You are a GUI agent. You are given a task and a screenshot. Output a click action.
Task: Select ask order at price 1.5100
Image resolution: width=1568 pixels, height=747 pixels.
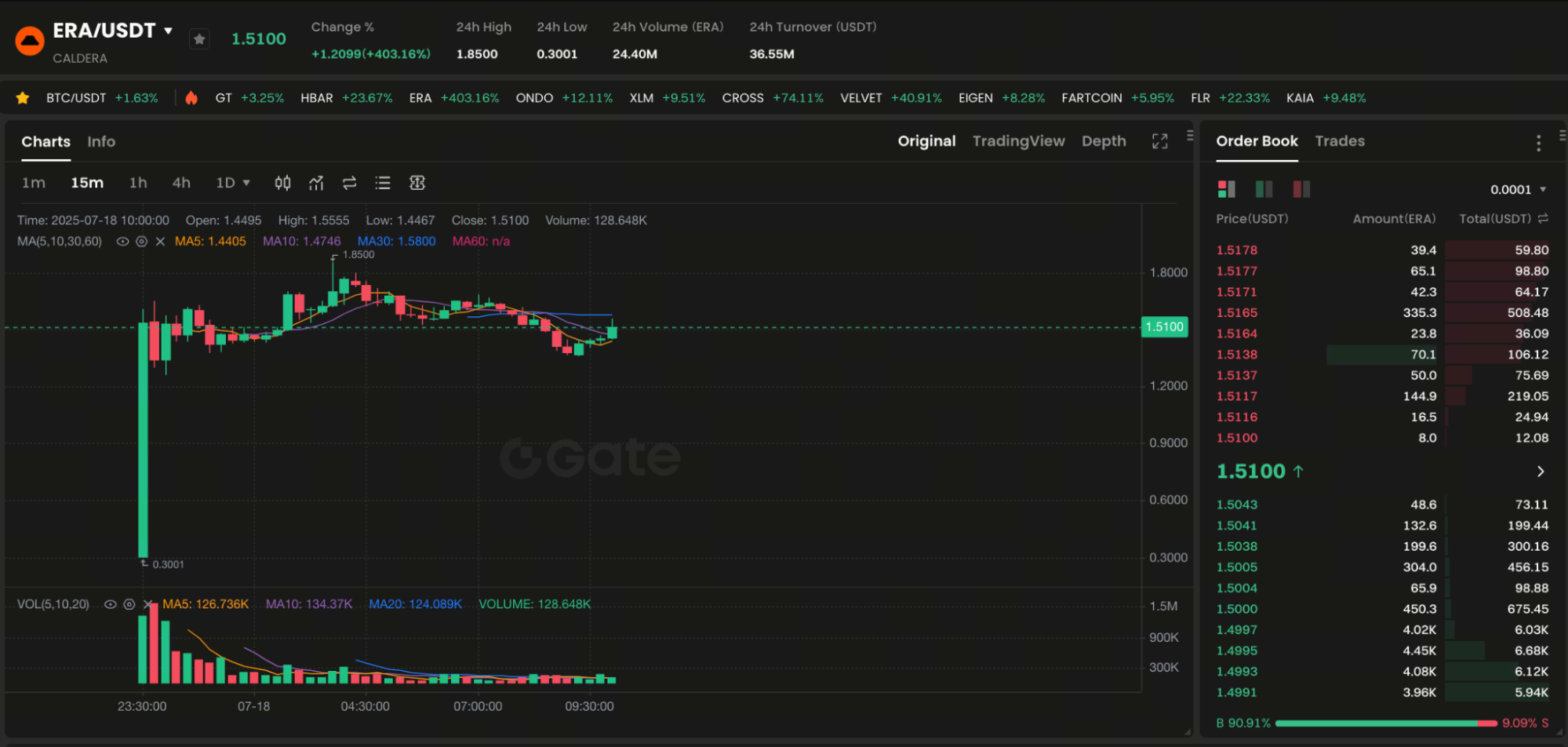coord(1382,438)
